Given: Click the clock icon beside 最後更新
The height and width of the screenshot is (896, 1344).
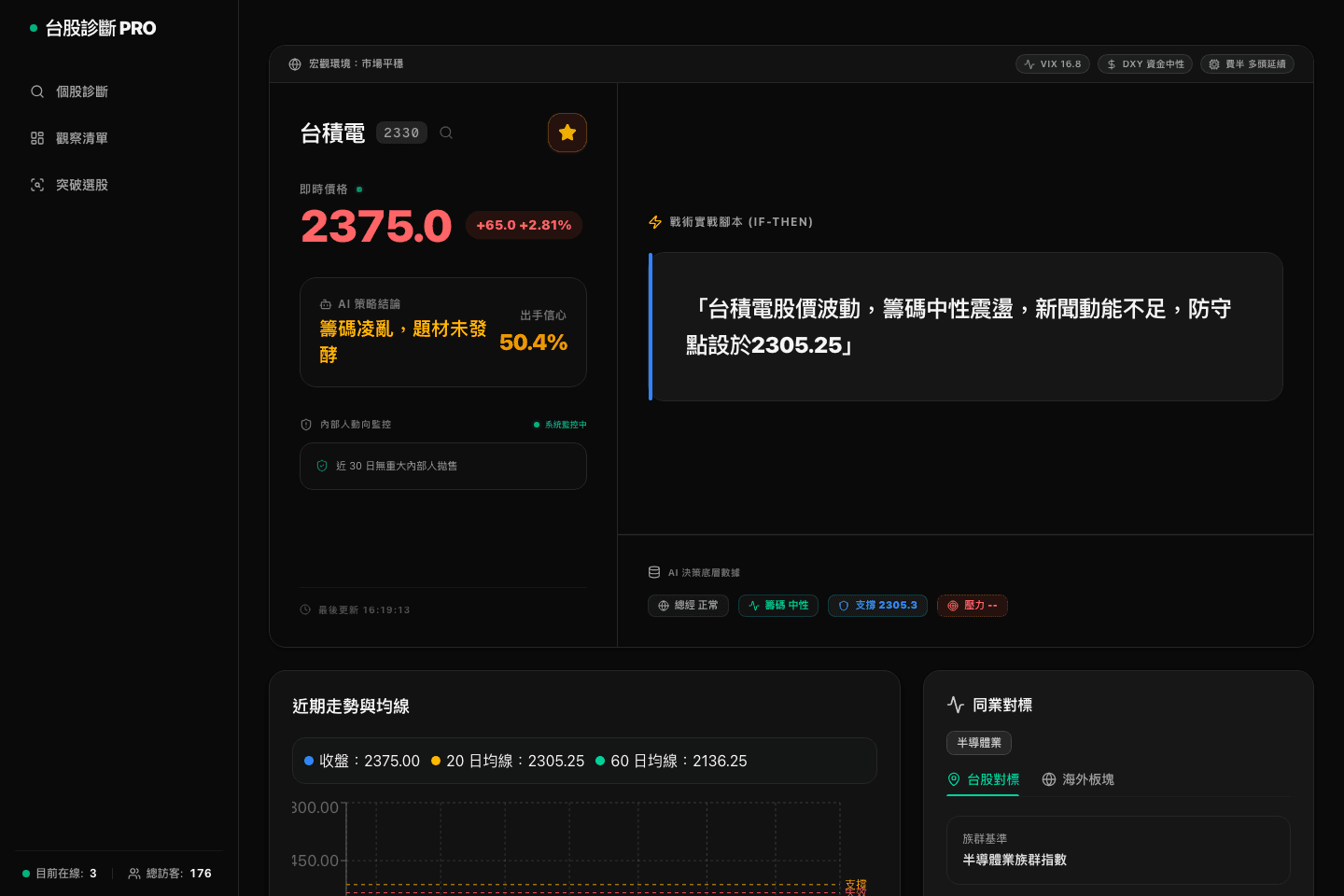Looking at the screenshot, I should [305, 609].
